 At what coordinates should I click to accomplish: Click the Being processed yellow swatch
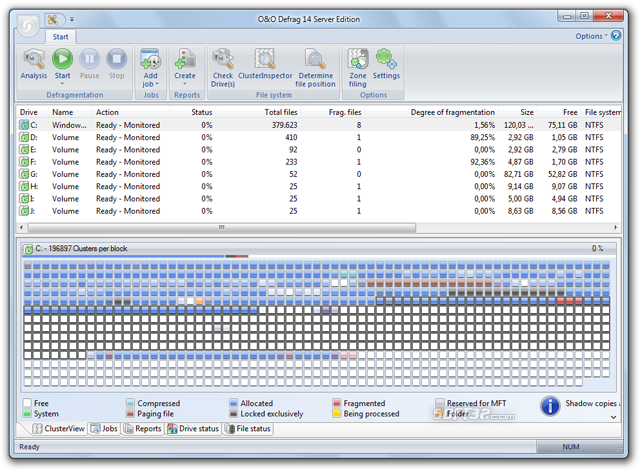(x=337, y=414)
